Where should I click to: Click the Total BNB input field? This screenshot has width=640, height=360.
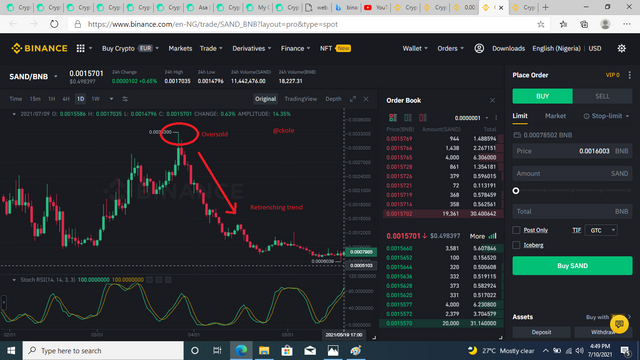click(x=572, y=211)
